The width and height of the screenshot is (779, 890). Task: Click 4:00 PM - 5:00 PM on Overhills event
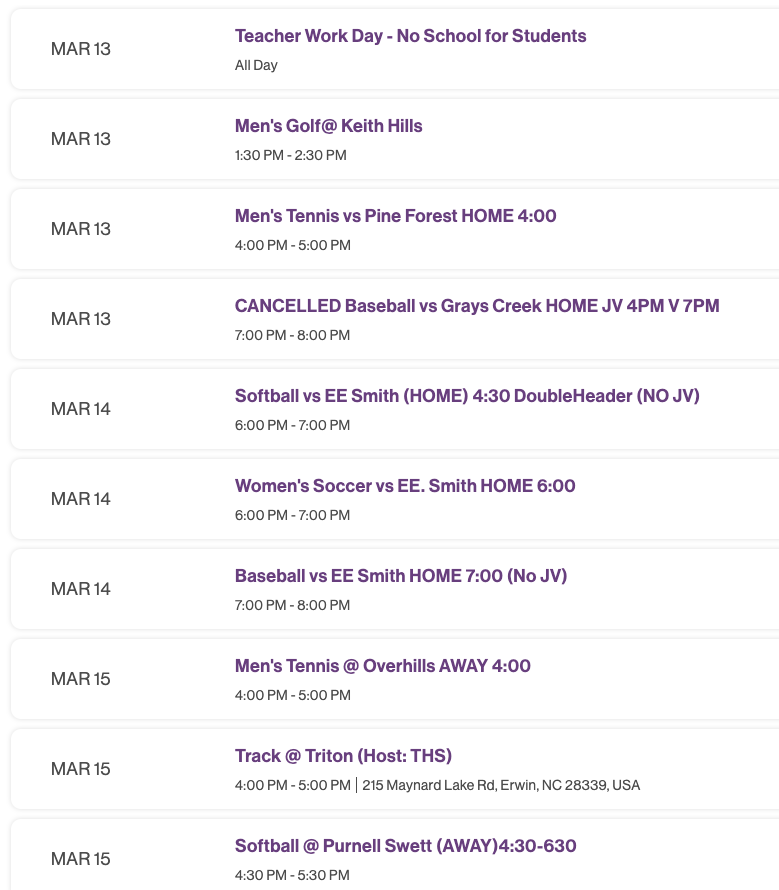(x=291, y=695)
